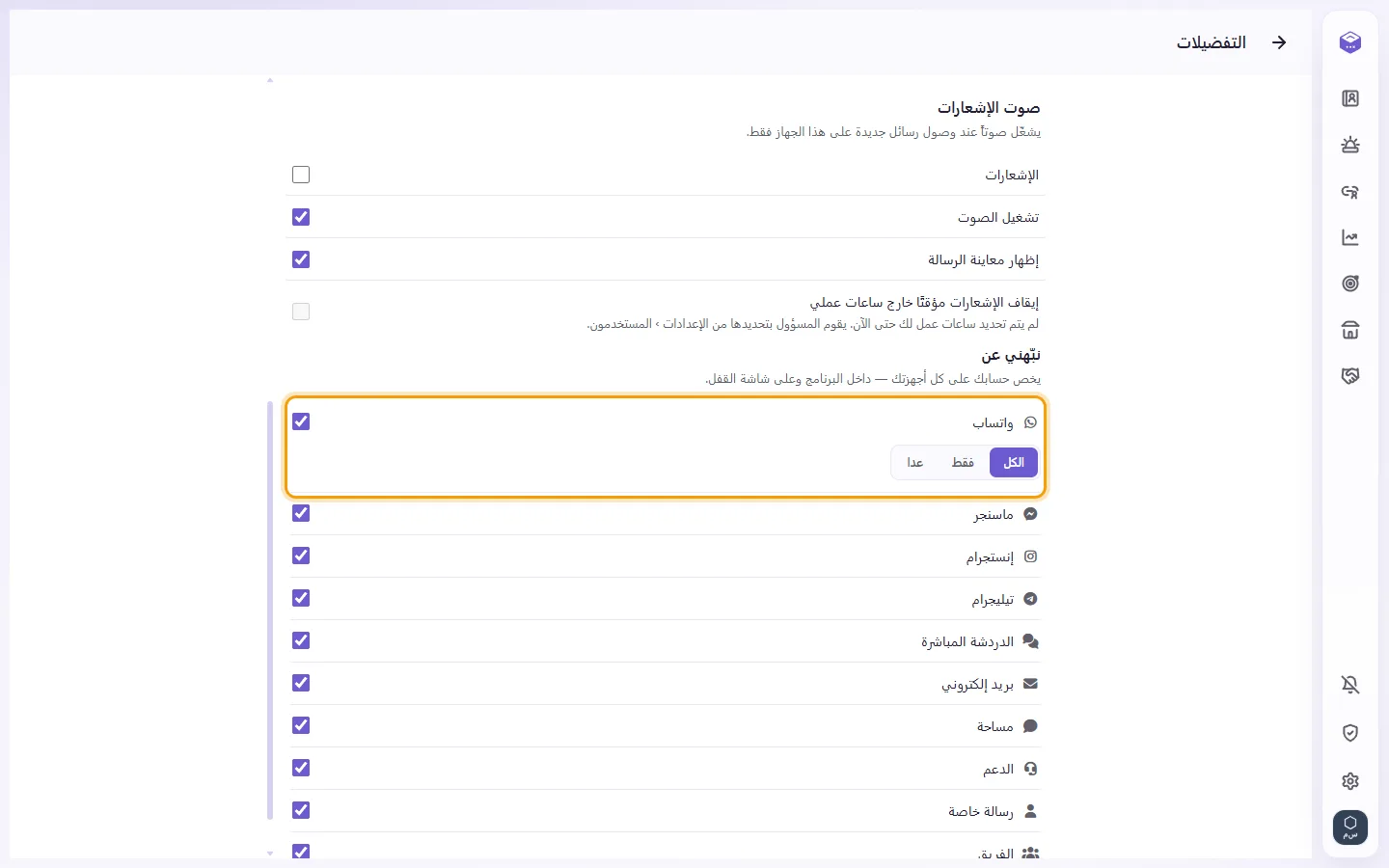Click the الدردشة المباشرة row label
The width and height of the screenshot is (1389, 868).
coord(967,642)
